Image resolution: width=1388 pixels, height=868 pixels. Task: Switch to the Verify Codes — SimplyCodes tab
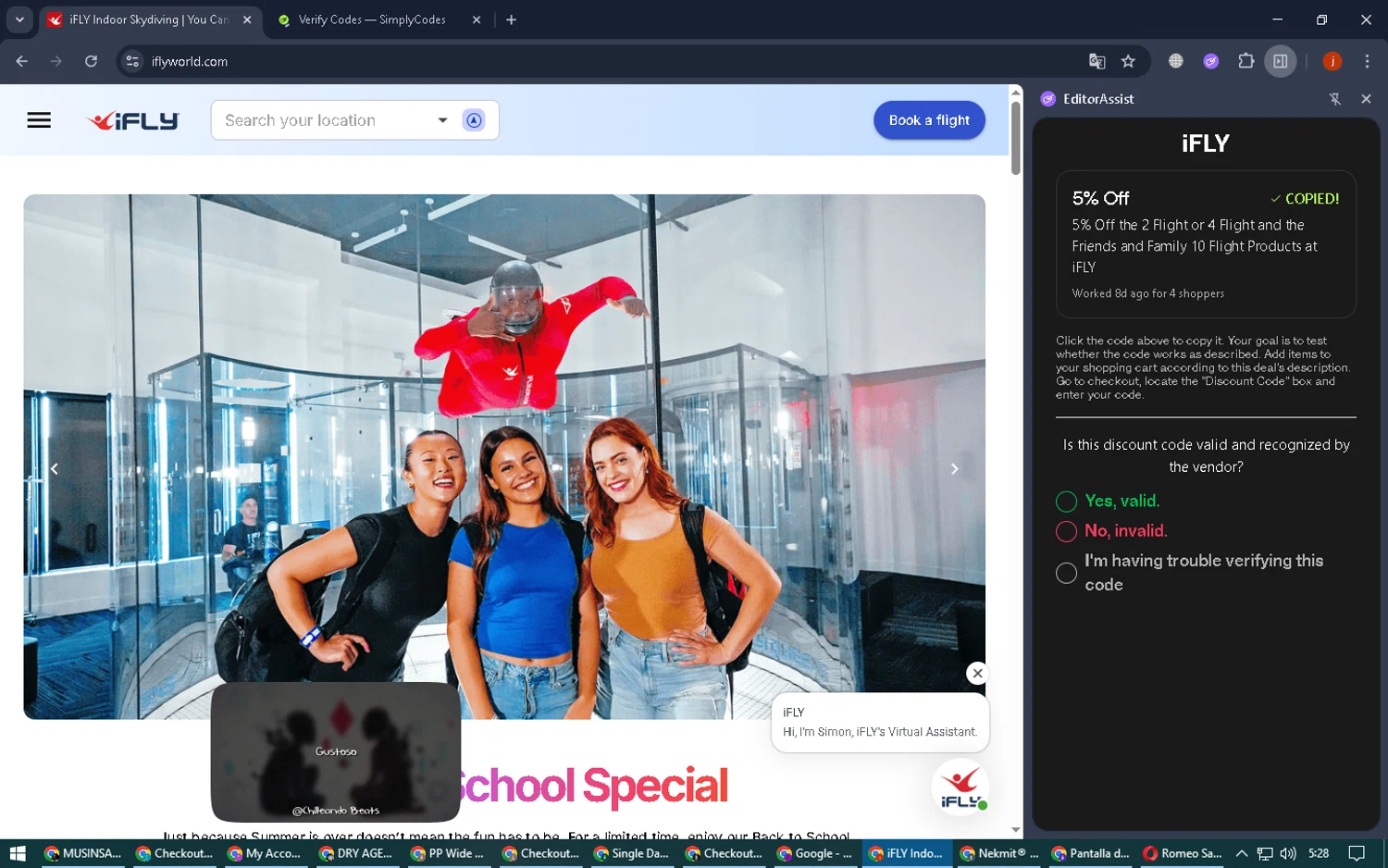coord(371,19)
